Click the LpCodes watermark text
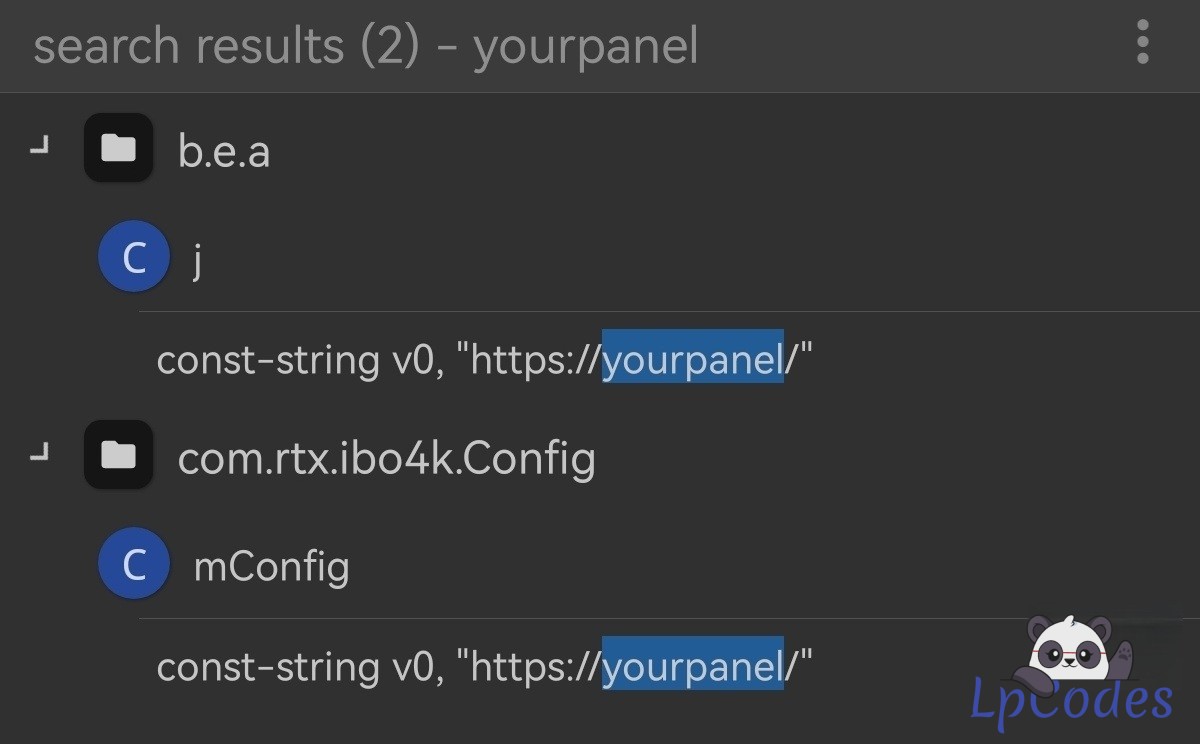This screenshot has height=744, width=1200. tap(1071, 701)
